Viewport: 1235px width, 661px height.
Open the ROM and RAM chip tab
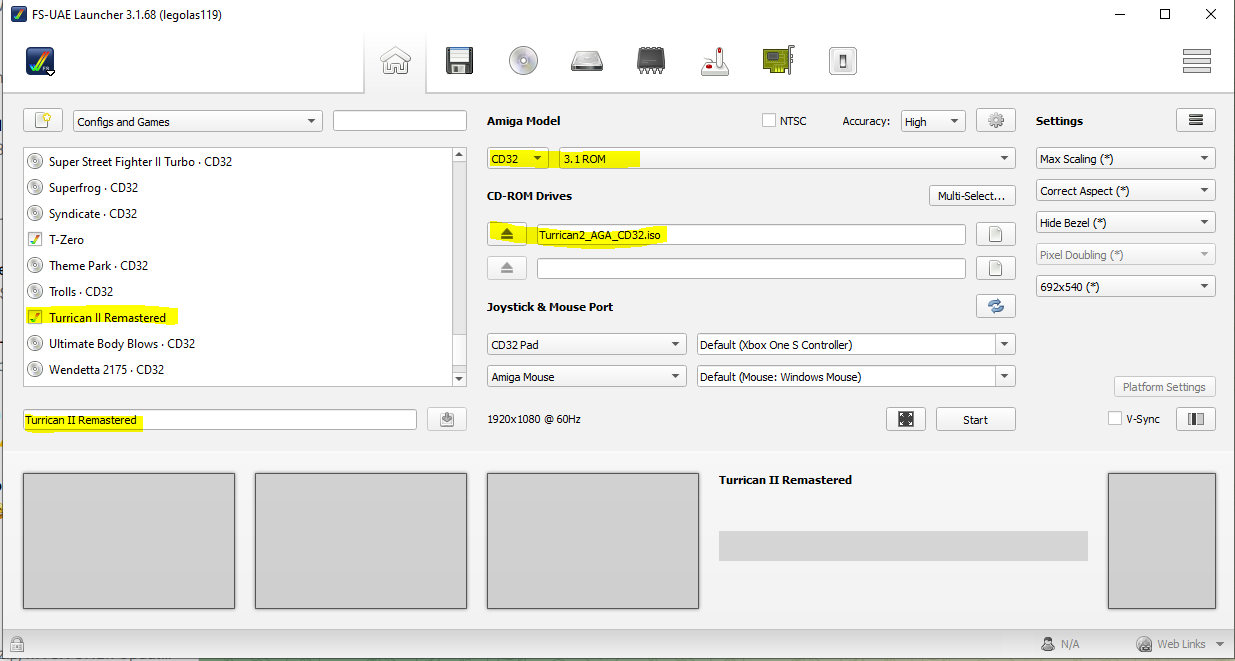(x=651, y=62)
